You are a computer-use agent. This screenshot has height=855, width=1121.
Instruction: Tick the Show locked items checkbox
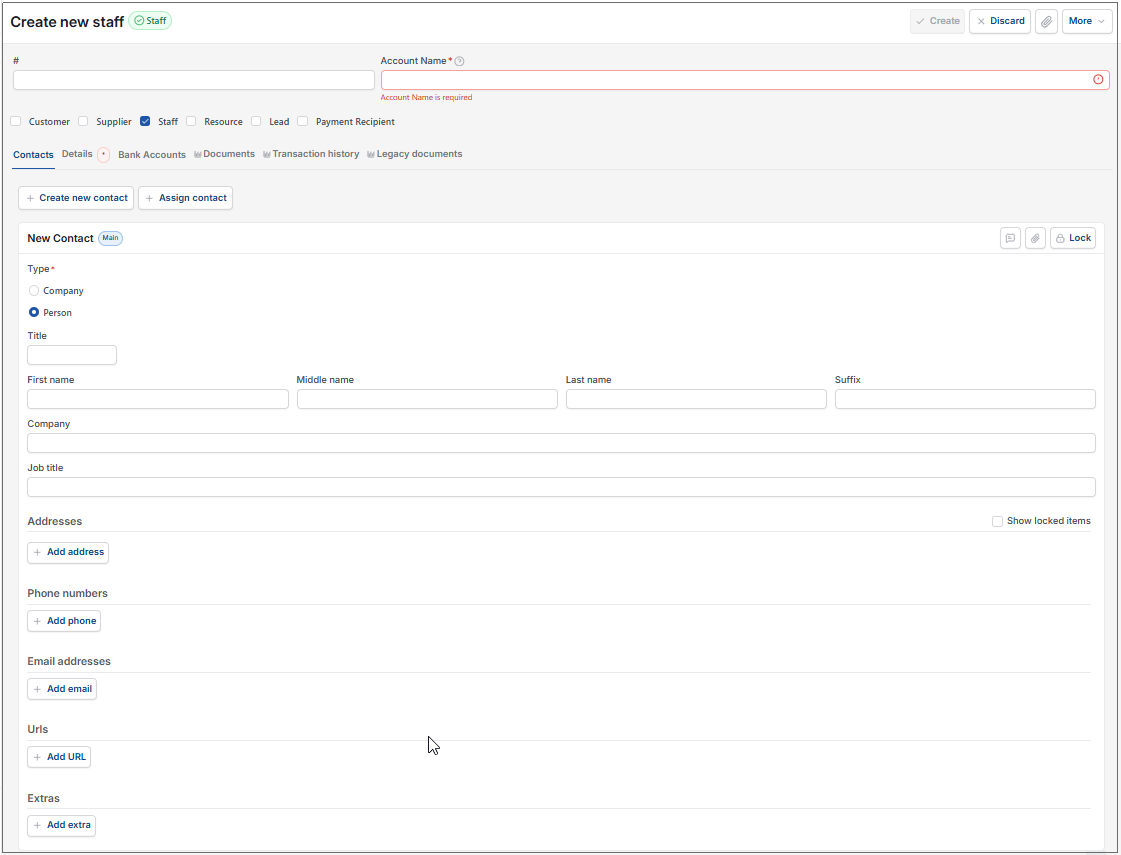click(x=997, y=521)
